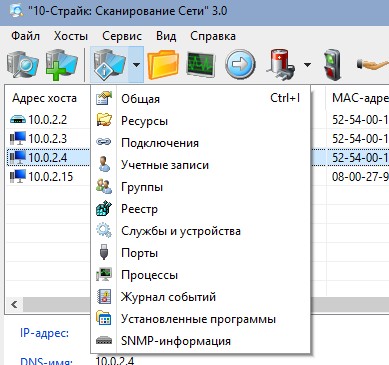
Task: Click the Реестр cubes icon
Action: (104, 208)
